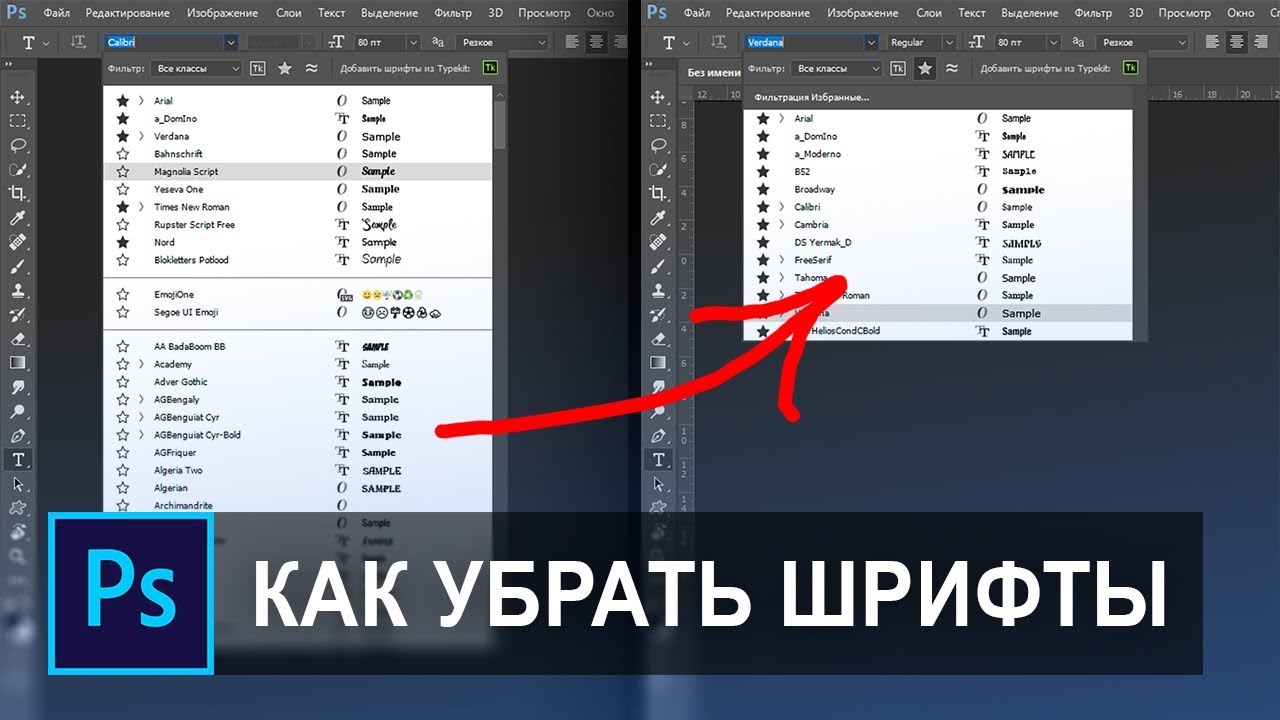The width and height of the screenshot is (1280, 720).
Task: Toggle text orientation in left options bar
Action: tap(78, 43)
